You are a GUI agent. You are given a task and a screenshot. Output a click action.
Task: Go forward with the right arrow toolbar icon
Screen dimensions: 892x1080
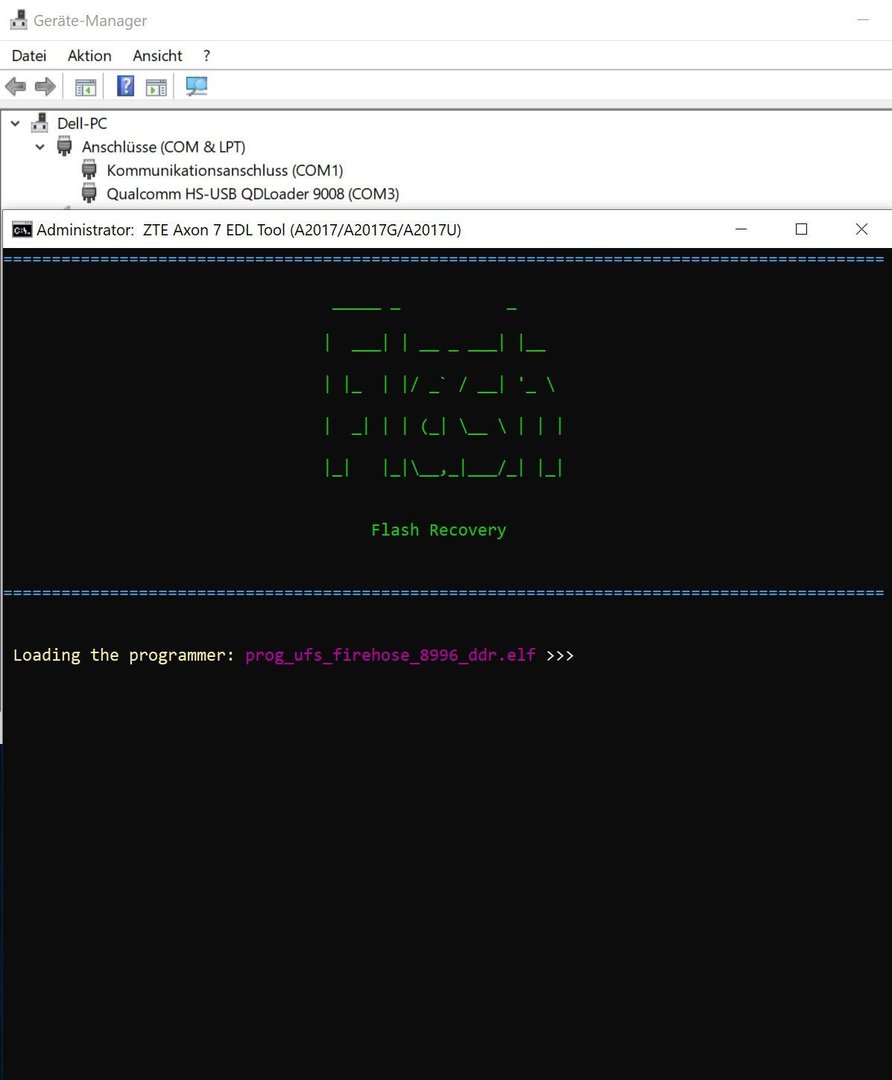tap(45, 87)
